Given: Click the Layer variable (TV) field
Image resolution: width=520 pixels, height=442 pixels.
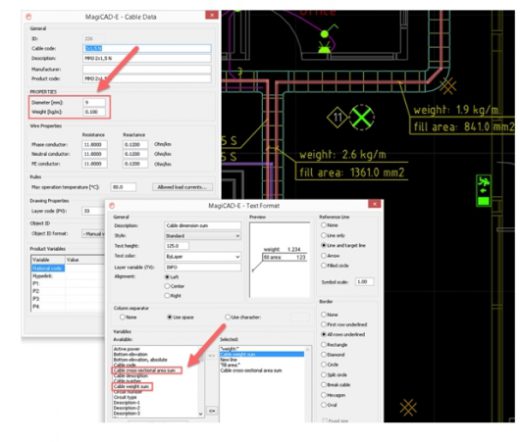Looking at the screenshot, I should (203, 267).
